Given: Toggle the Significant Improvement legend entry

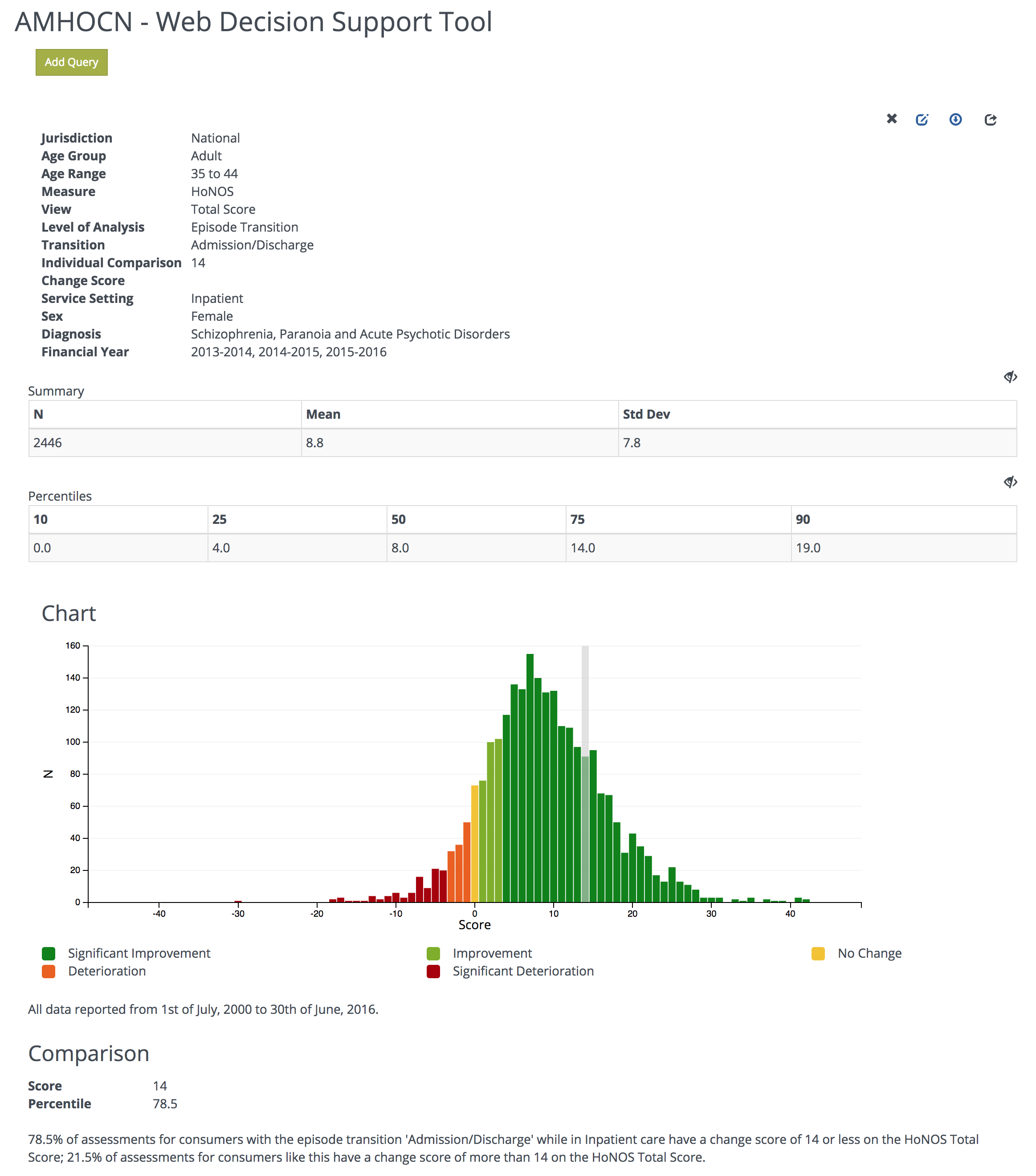Looking at the screenshot, I should click(48, 953).
